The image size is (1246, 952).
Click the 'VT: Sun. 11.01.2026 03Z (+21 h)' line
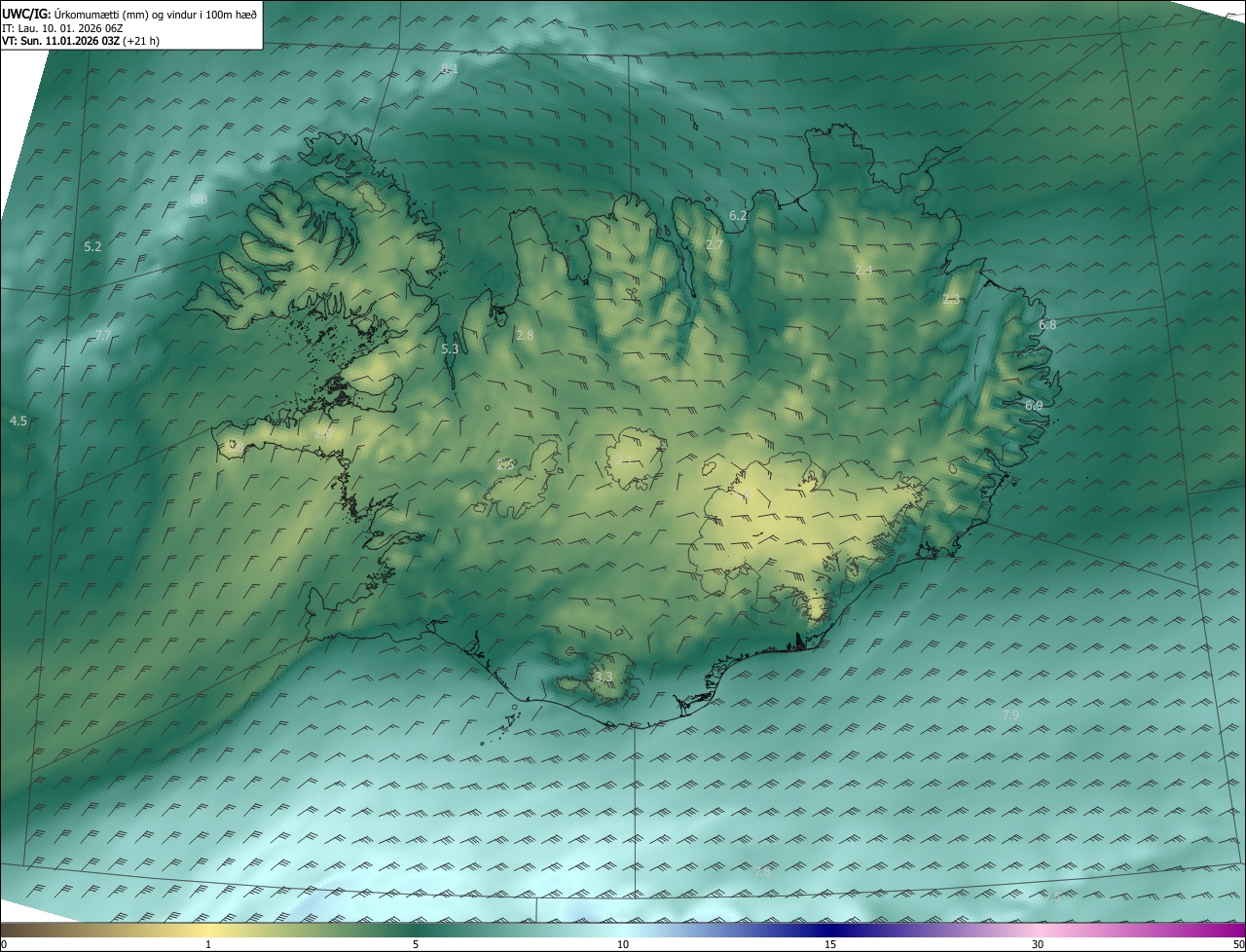pyautogui.click(x=81, y=41)
